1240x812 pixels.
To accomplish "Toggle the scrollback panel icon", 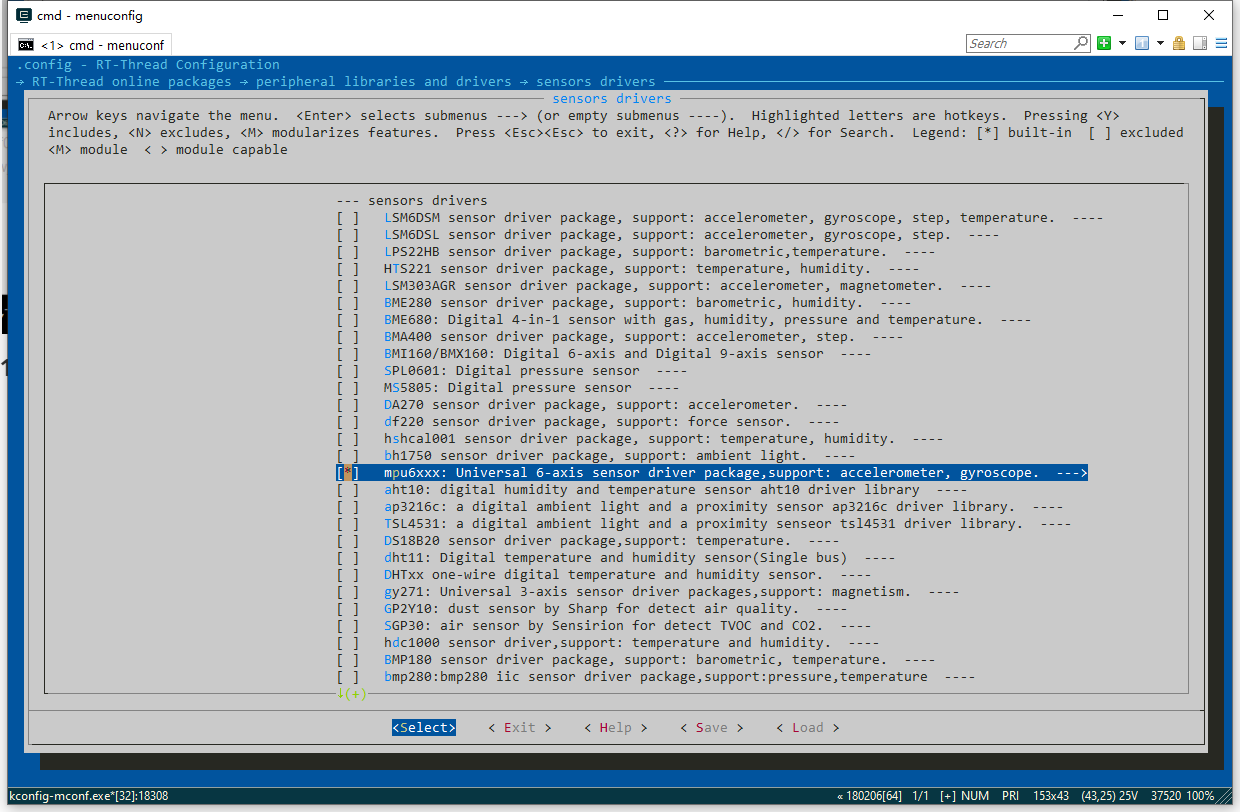I will [1200, 43].
